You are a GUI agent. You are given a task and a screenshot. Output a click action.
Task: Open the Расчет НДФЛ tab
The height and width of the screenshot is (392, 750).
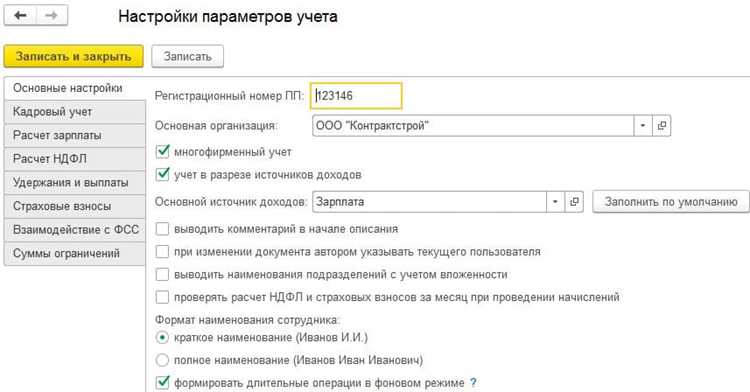tap(75, 159)
